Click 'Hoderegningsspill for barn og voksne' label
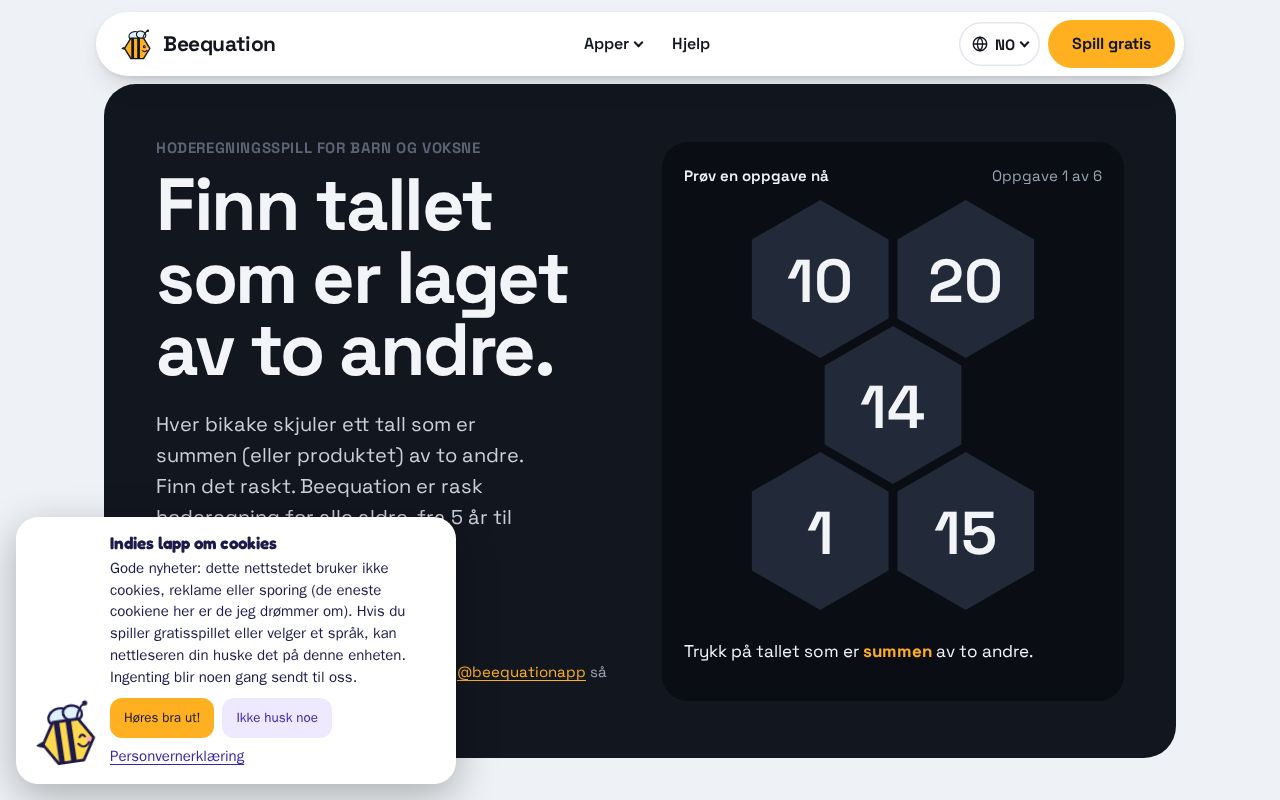 tap(318, 148)
